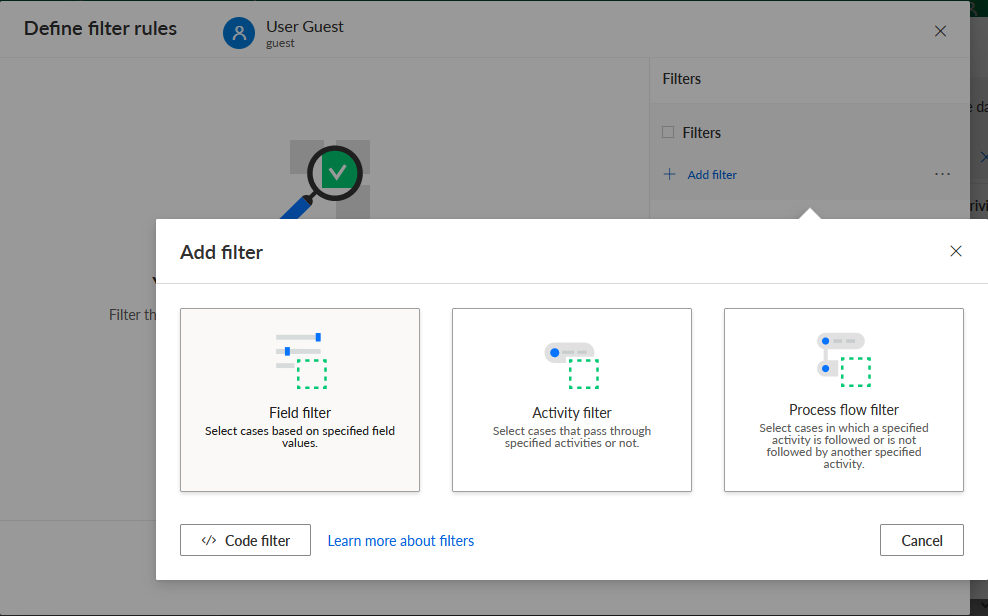
Task: Click the 'Filters' panel header text
Action: pos(682,79)
